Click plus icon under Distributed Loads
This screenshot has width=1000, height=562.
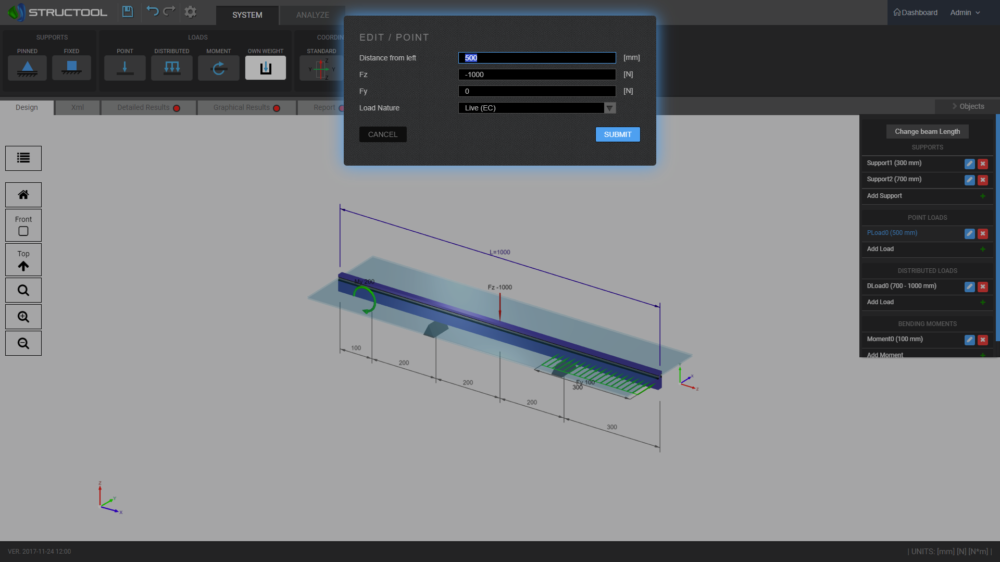[983, 302]
